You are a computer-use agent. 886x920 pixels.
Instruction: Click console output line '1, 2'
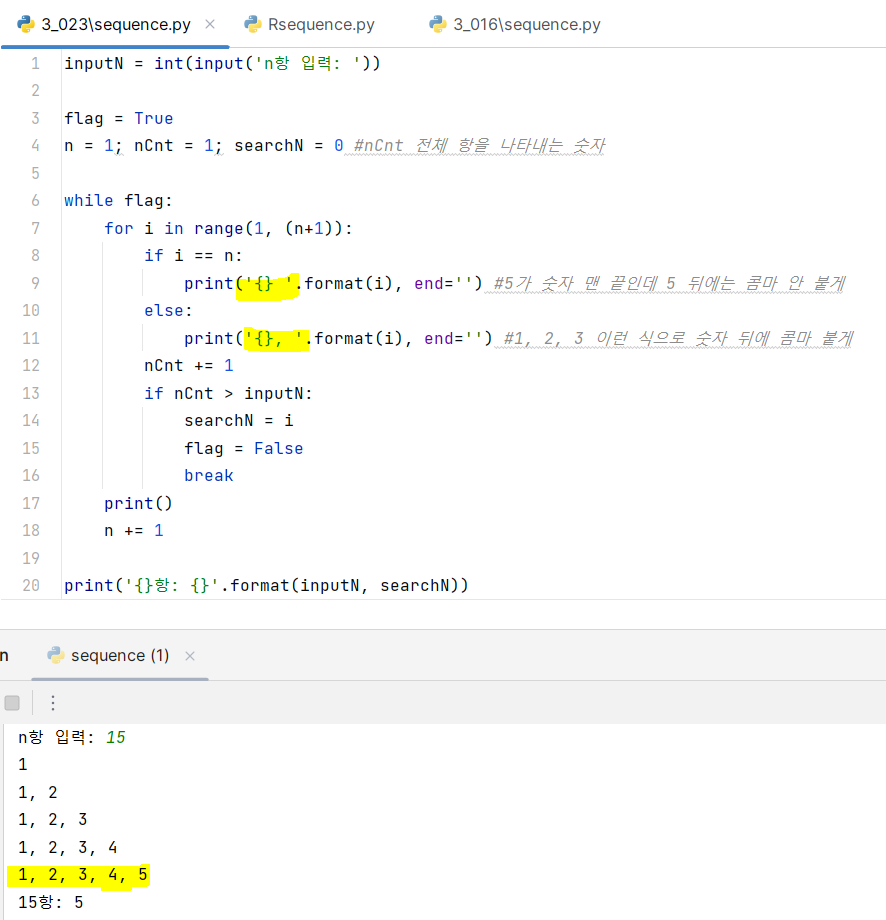pos(38,793)
